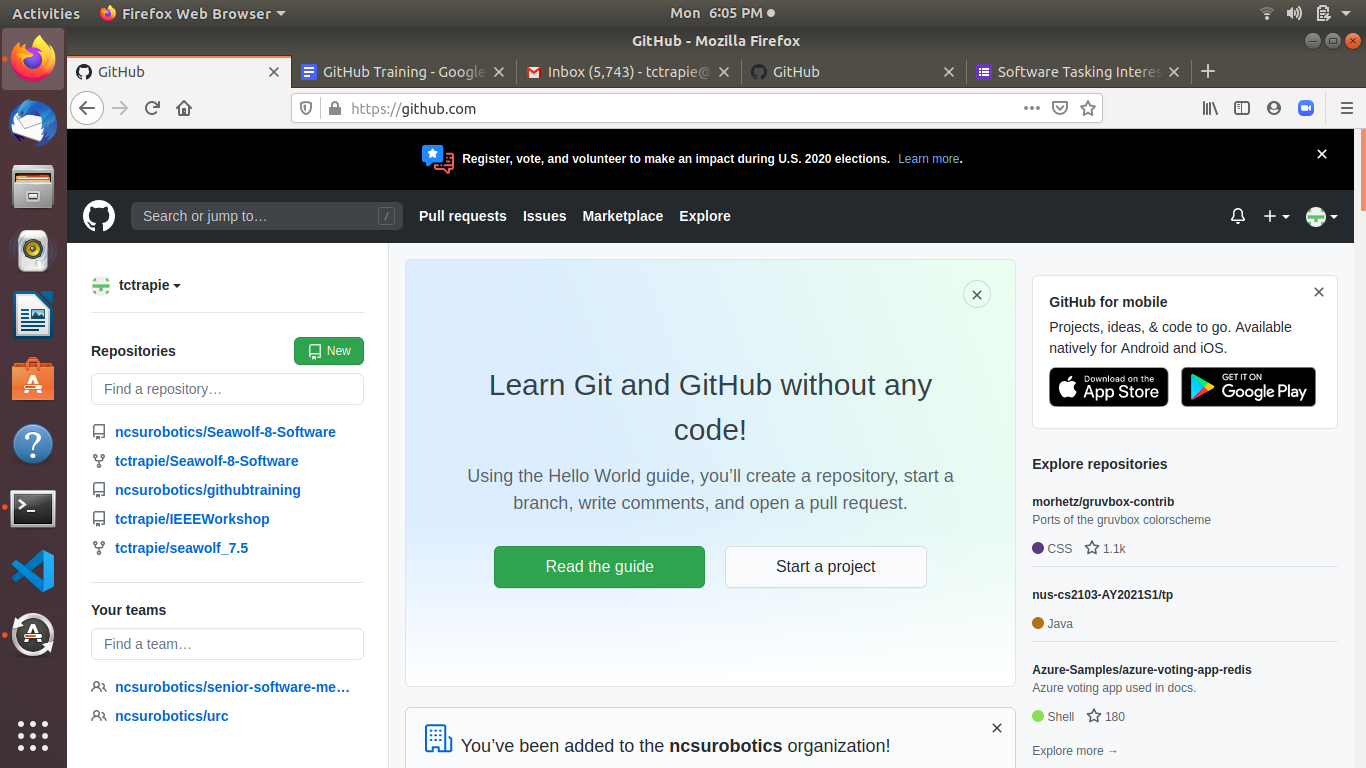Launch Thunderbird from the dock

[x=33, y=123]
